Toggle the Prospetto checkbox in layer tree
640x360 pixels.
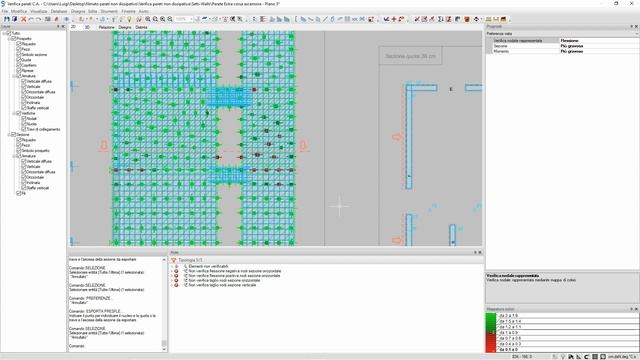(13, 38)
